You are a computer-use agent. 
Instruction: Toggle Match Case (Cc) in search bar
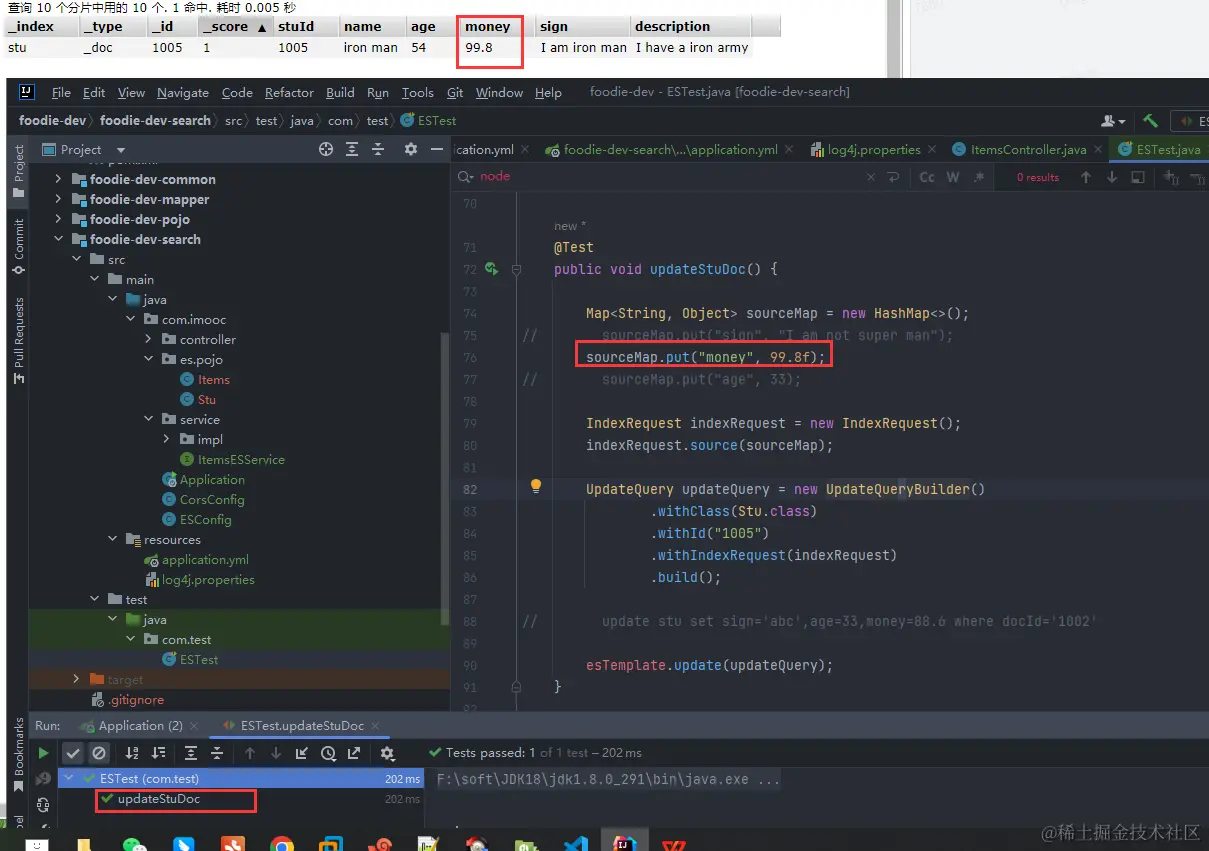[x=927, y=177]
